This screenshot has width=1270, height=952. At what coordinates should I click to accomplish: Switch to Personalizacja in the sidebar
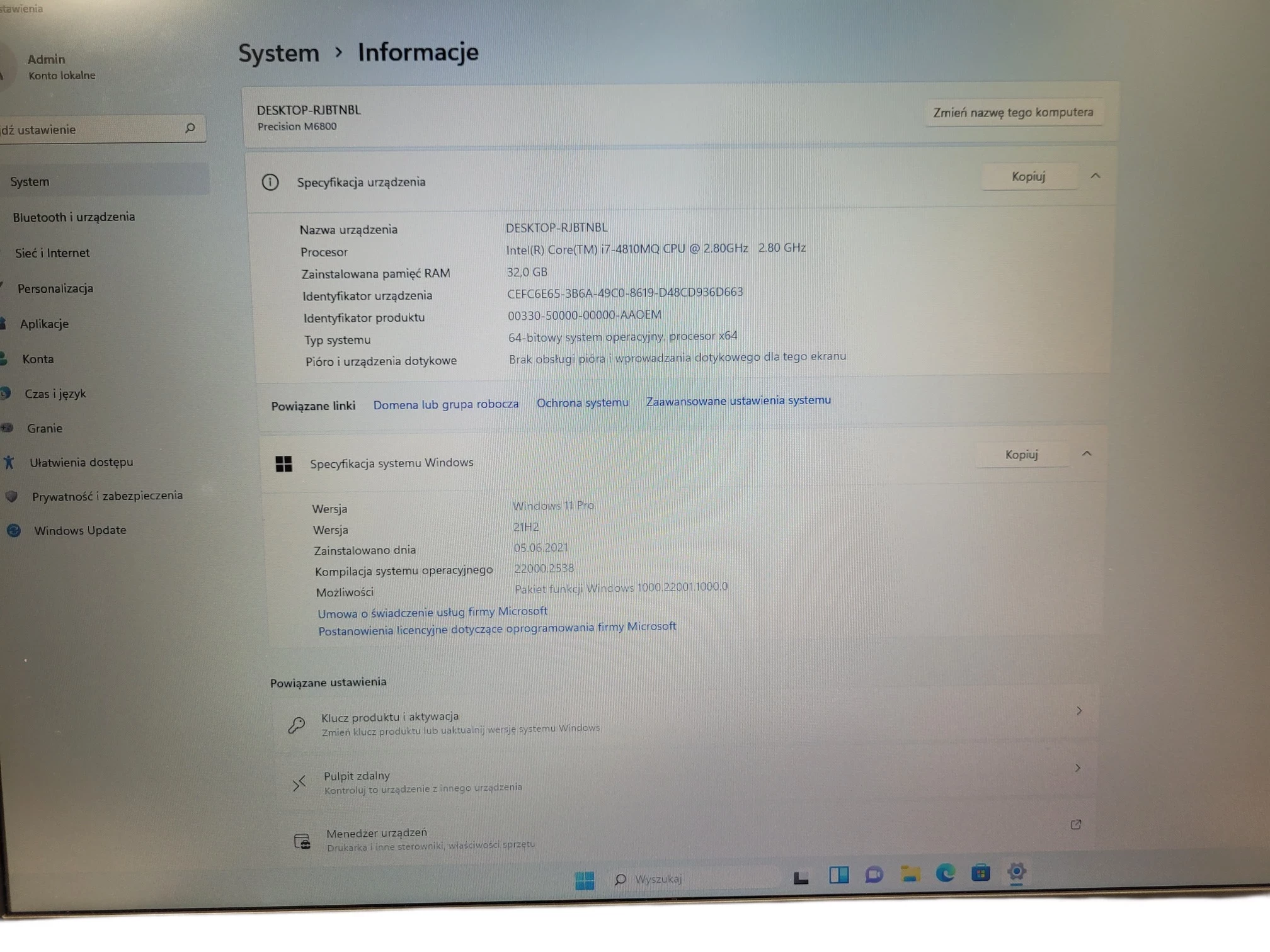[x=55, y=288]
